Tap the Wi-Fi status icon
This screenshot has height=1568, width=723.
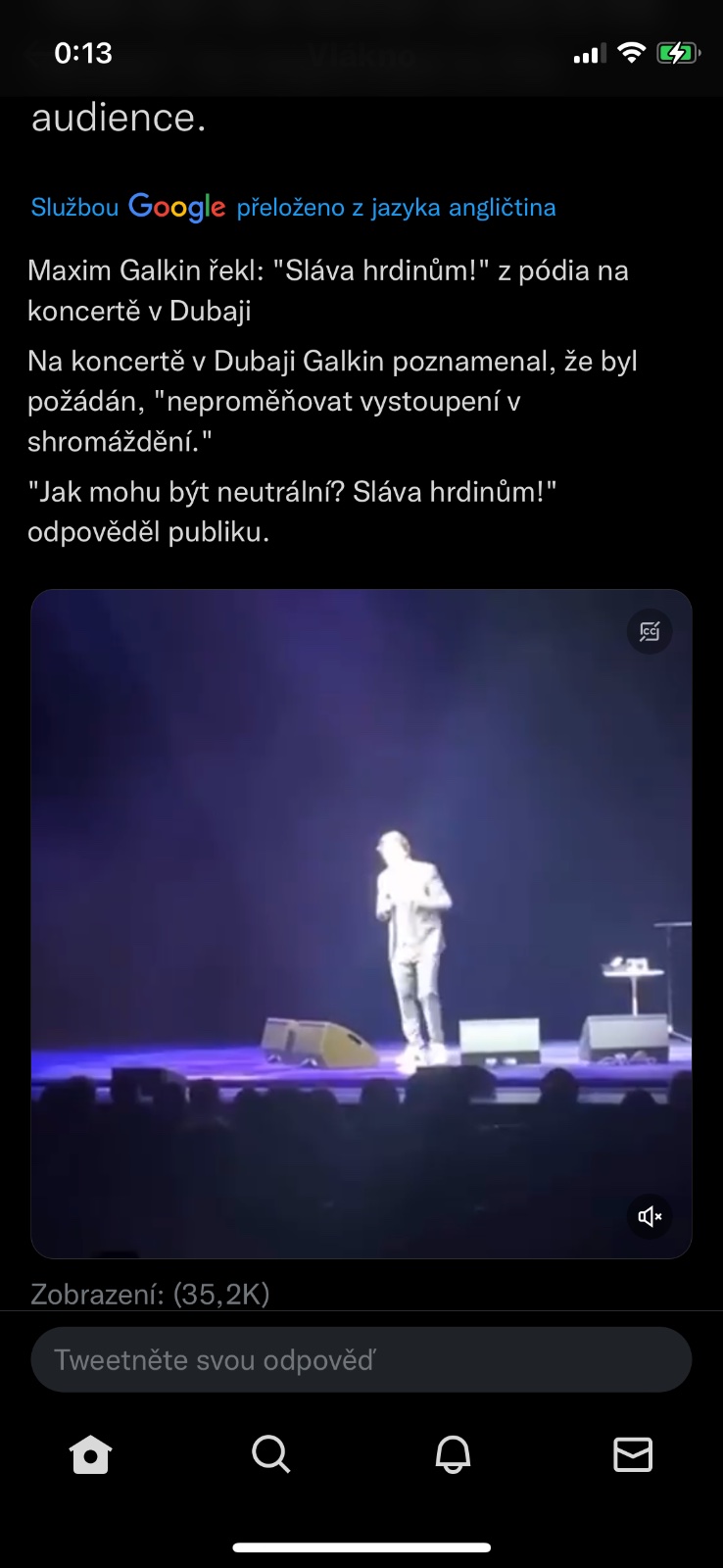pos(632,53)
